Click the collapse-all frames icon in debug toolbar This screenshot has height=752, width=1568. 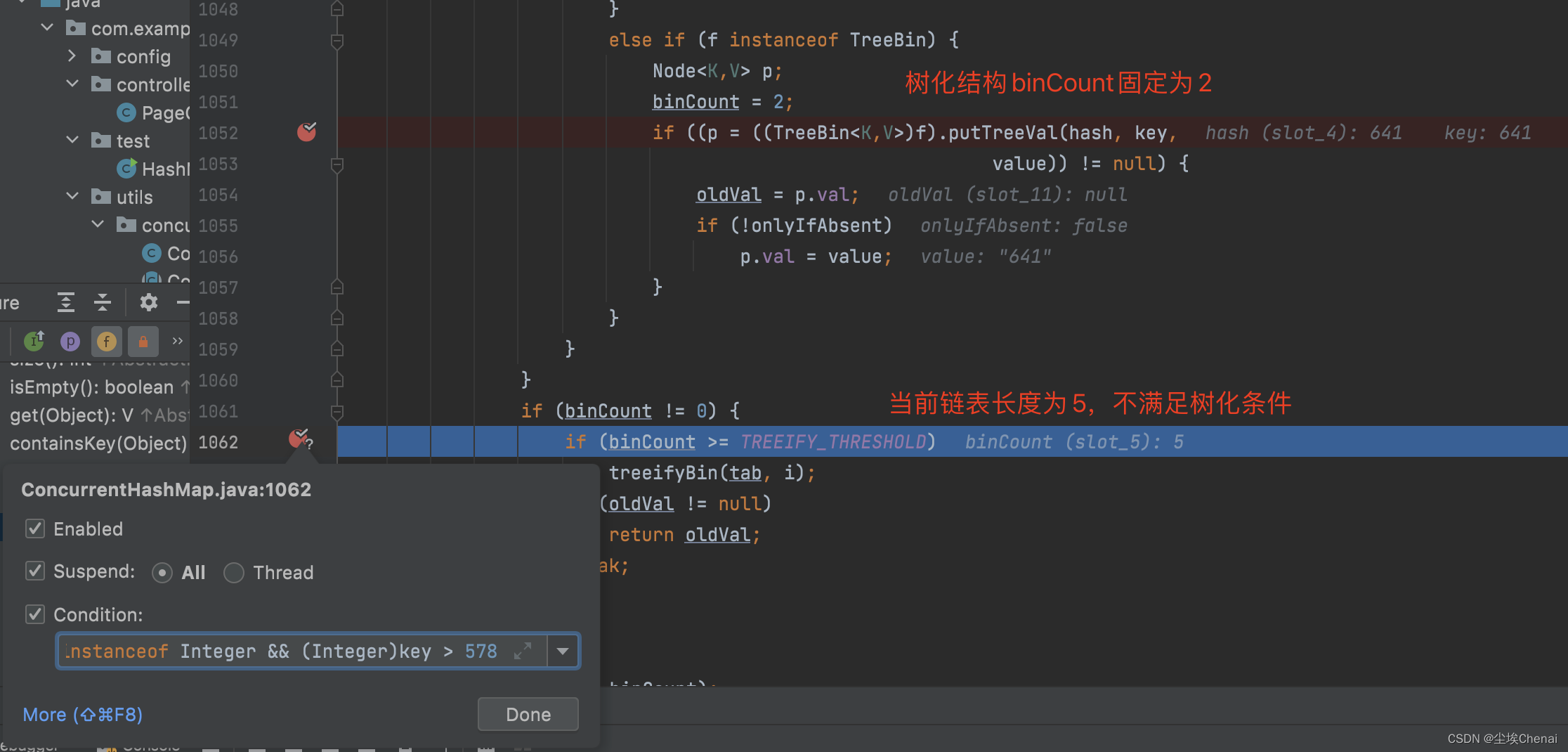click(x=103, y=302)
